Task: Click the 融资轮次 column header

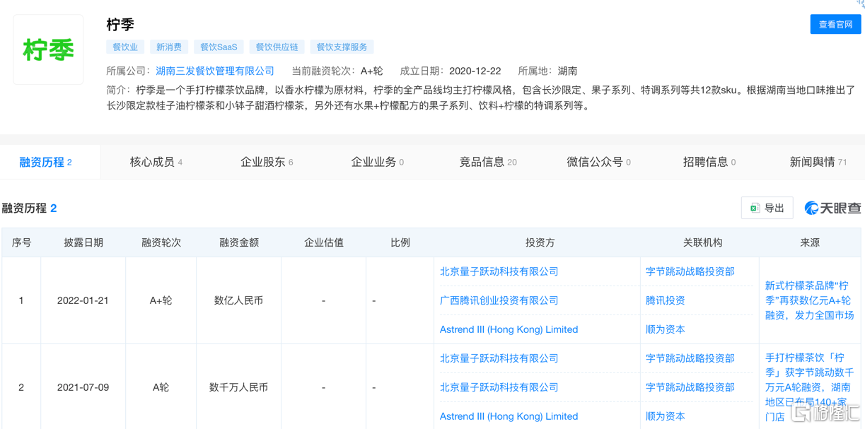Action: click(x=161, y=242)
